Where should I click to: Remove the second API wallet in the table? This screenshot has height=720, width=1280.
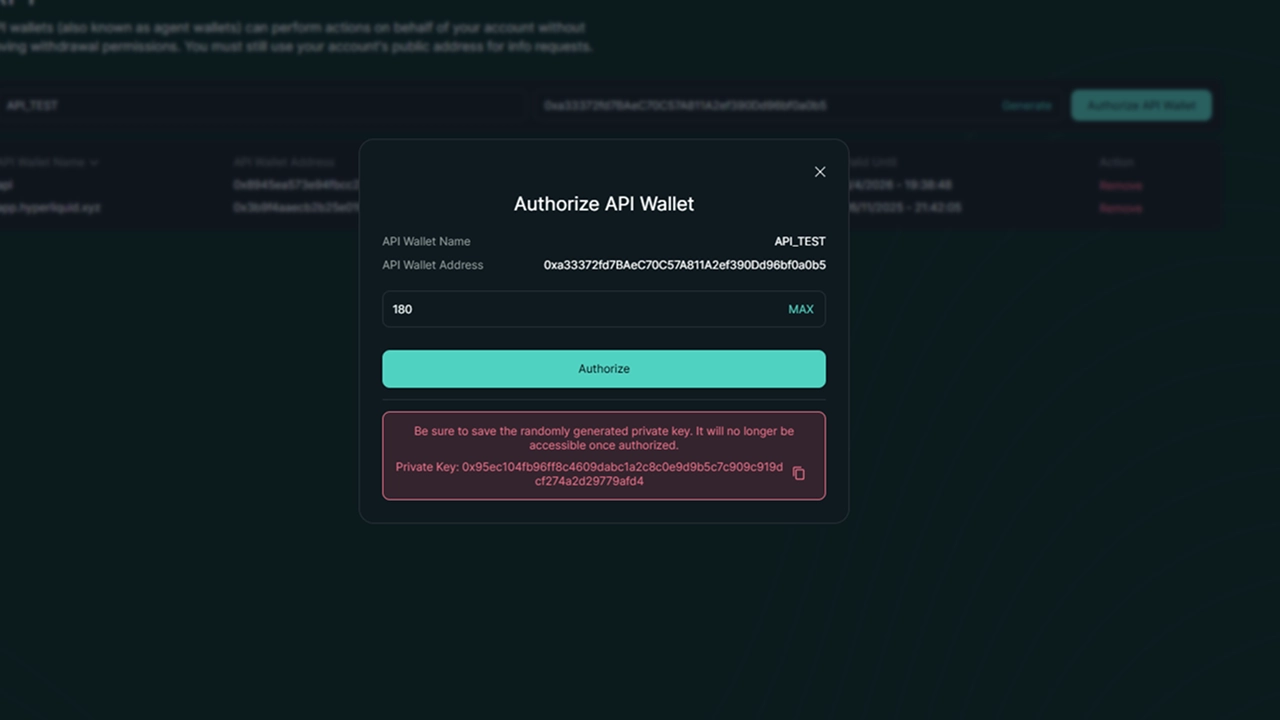[x=1120, y=208]
